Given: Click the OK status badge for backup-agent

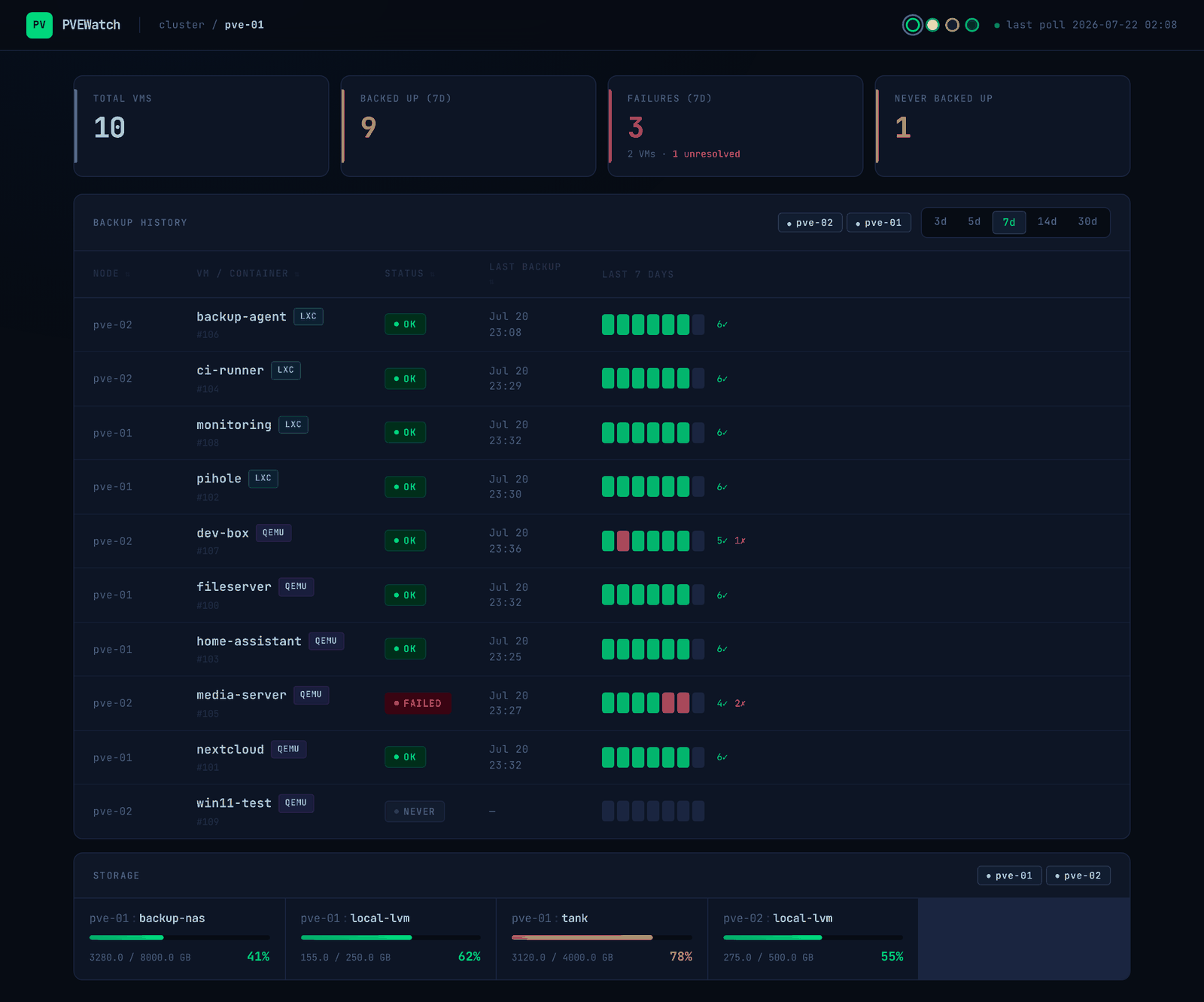Looking at the screenshot, I should 406,324.
